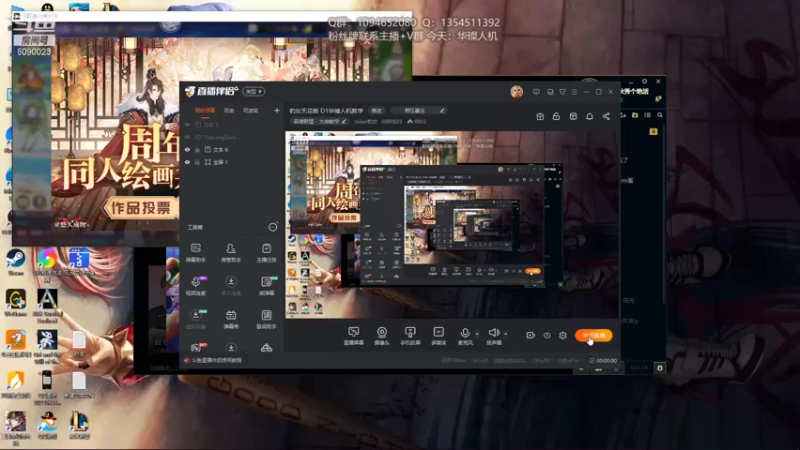Click the streamer avatar in title bar

(517, 92)
